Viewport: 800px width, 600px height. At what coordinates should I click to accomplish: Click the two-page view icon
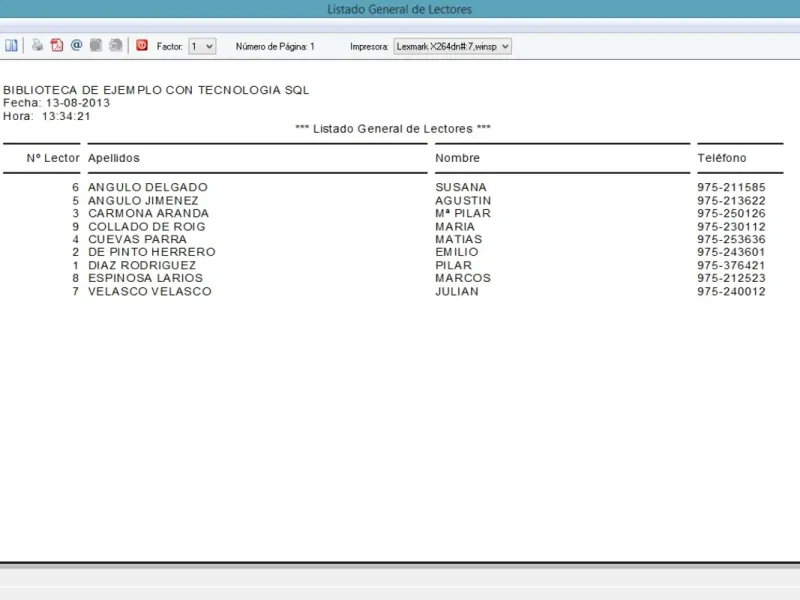point(11,46)
